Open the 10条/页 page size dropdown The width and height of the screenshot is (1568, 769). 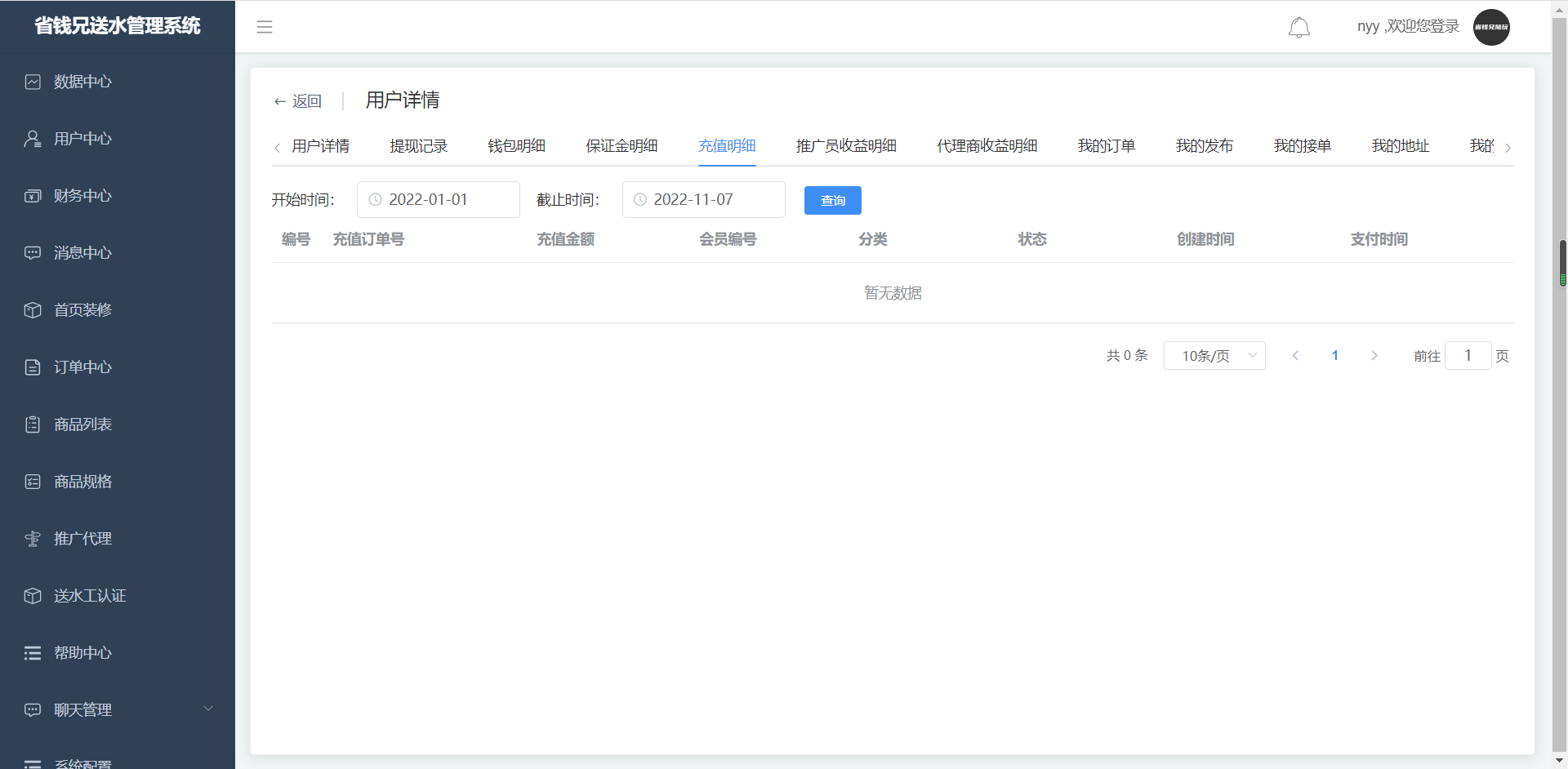point(1214,356)
